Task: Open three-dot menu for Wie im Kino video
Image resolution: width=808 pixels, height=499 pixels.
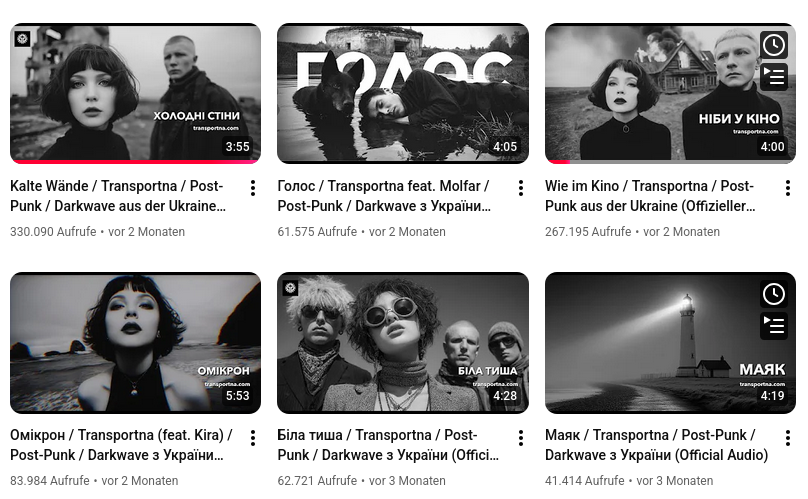Action: coord(788,188)
